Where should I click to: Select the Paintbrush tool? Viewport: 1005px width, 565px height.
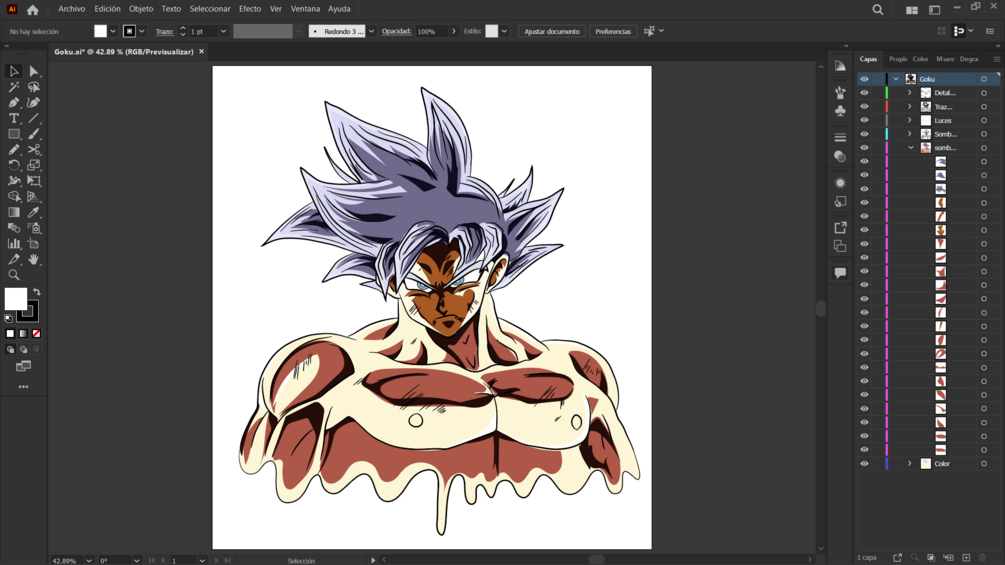tap(34, 134)
